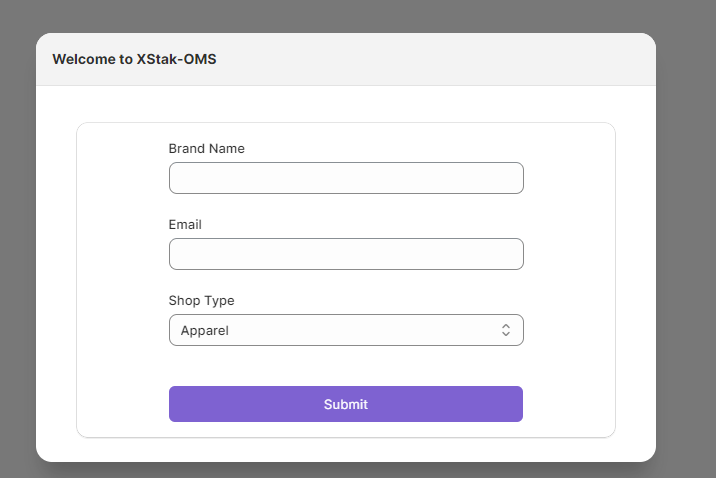Screen dimensions: 716x478
Task: Click white gap between header and form card
Action: click(x=346, y=104)
